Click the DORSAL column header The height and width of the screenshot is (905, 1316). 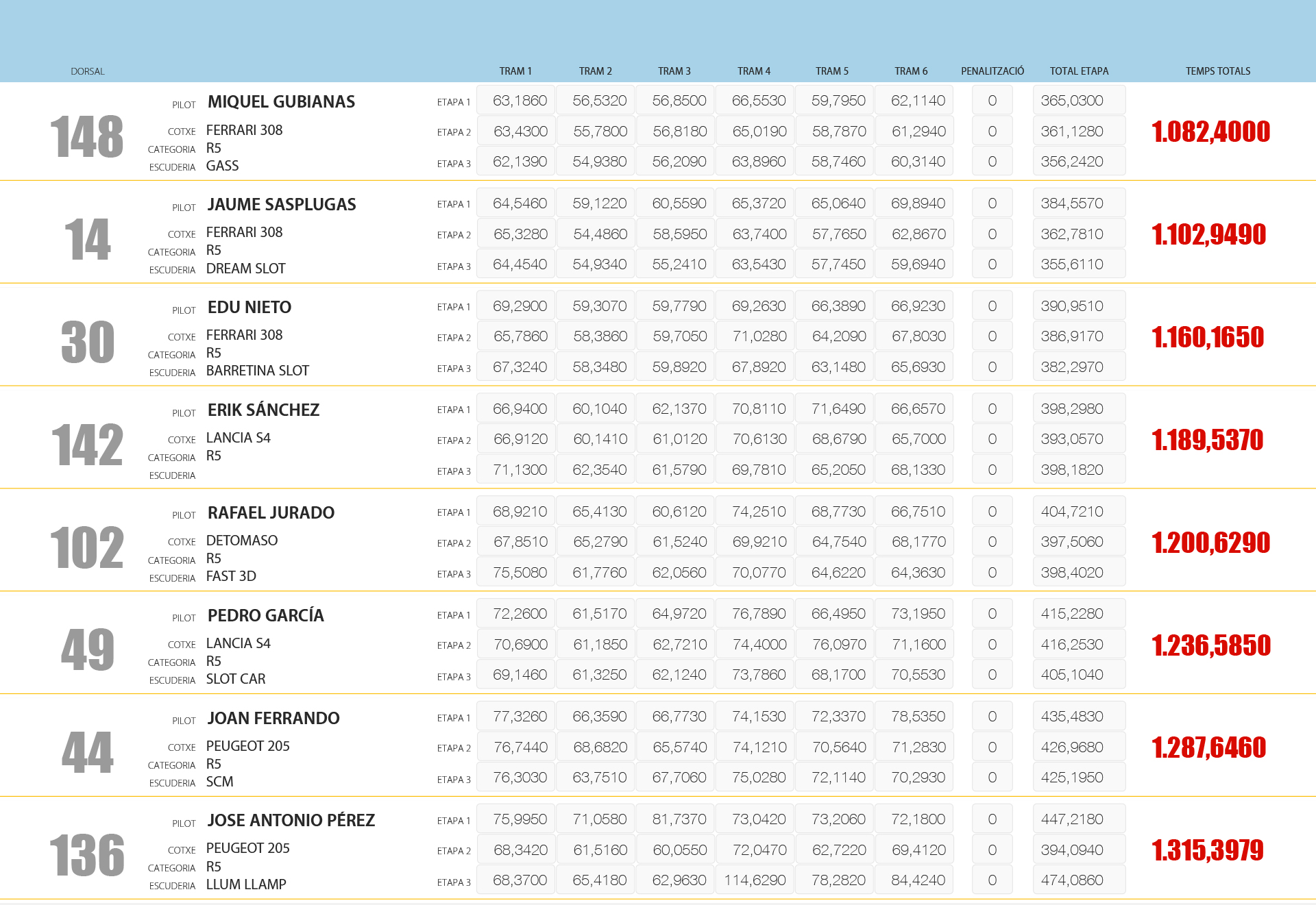87,71
